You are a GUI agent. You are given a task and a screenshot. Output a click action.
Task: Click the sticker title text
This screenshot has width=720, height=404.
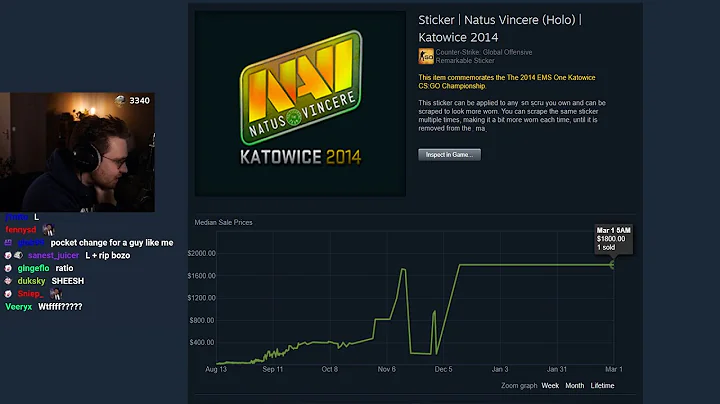pos(500,28)
